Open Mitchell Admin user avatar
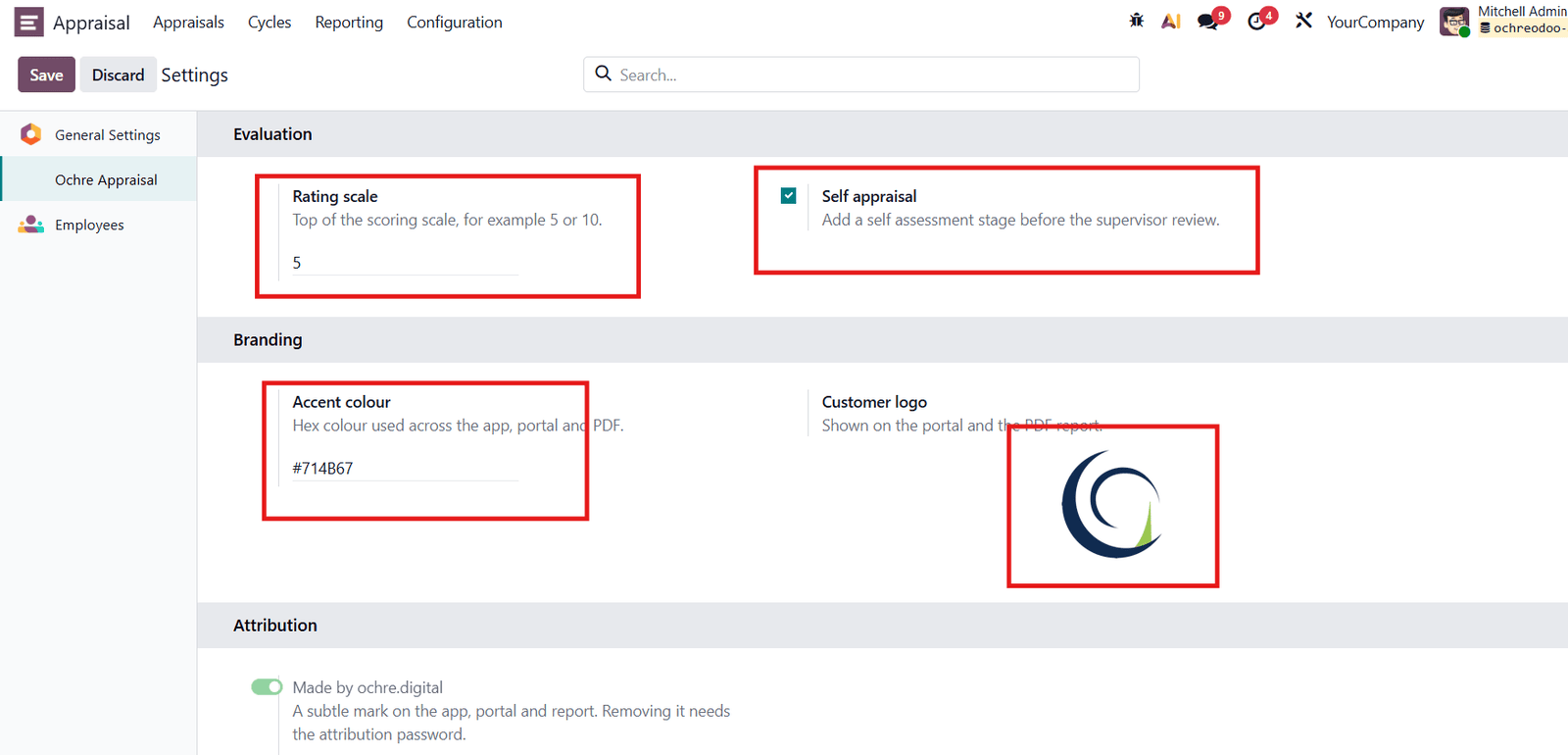 pos(1454,22)
